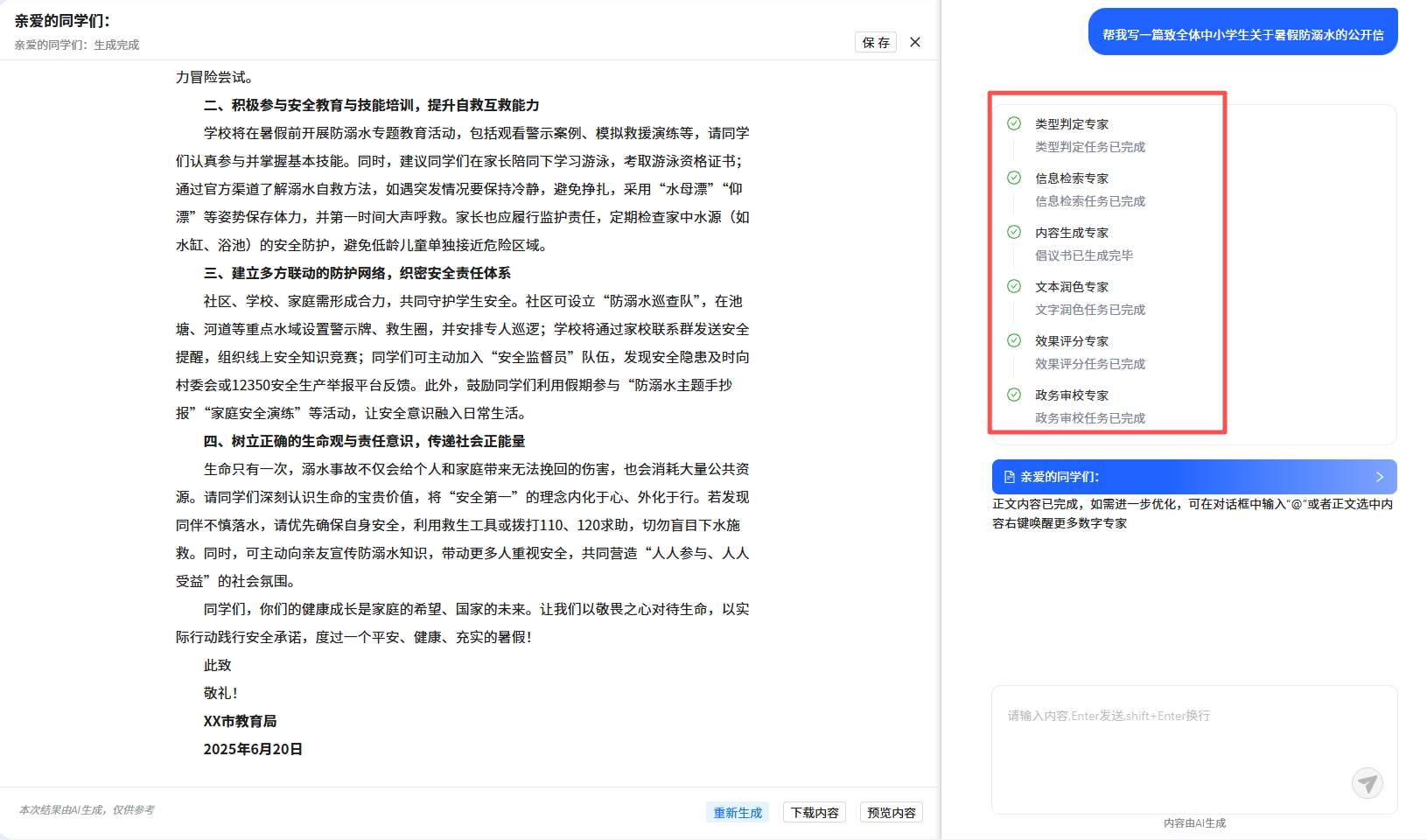Click the 下载内容 download button
Screen dimensions: 1427x840
point(814,813)
